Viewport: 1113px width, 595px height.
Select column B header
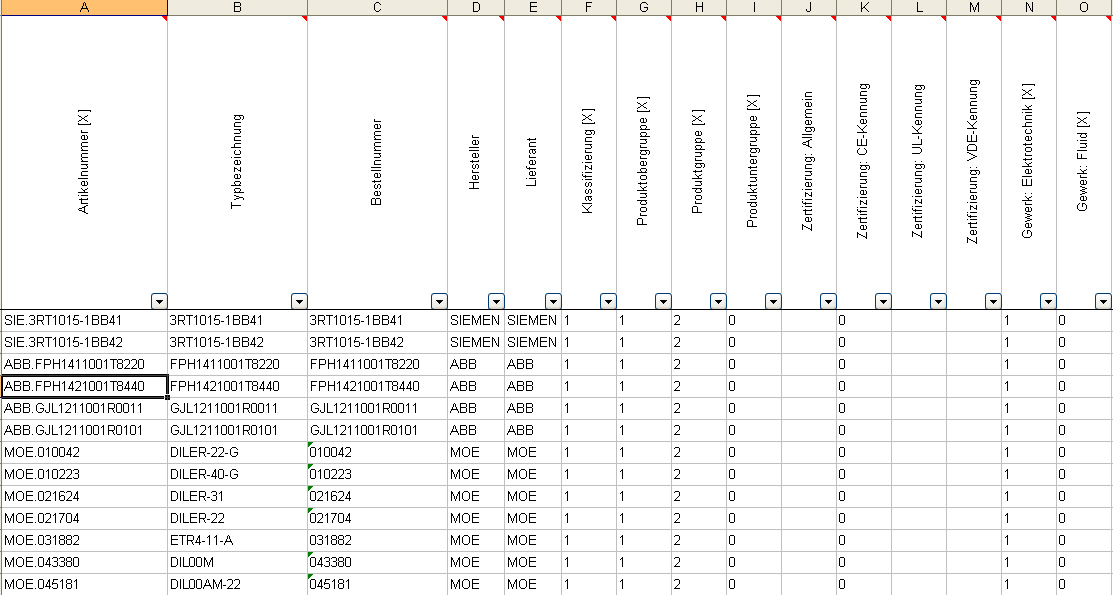click(x=237, y=7)
